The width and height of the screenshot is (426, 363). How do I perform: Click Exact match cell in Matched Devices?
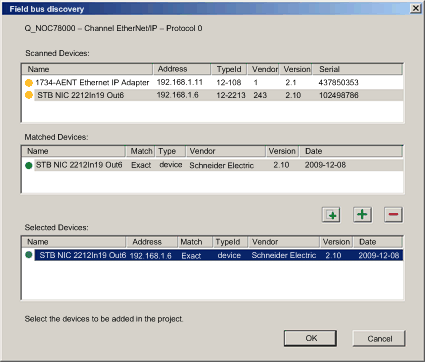pos(141,165)
